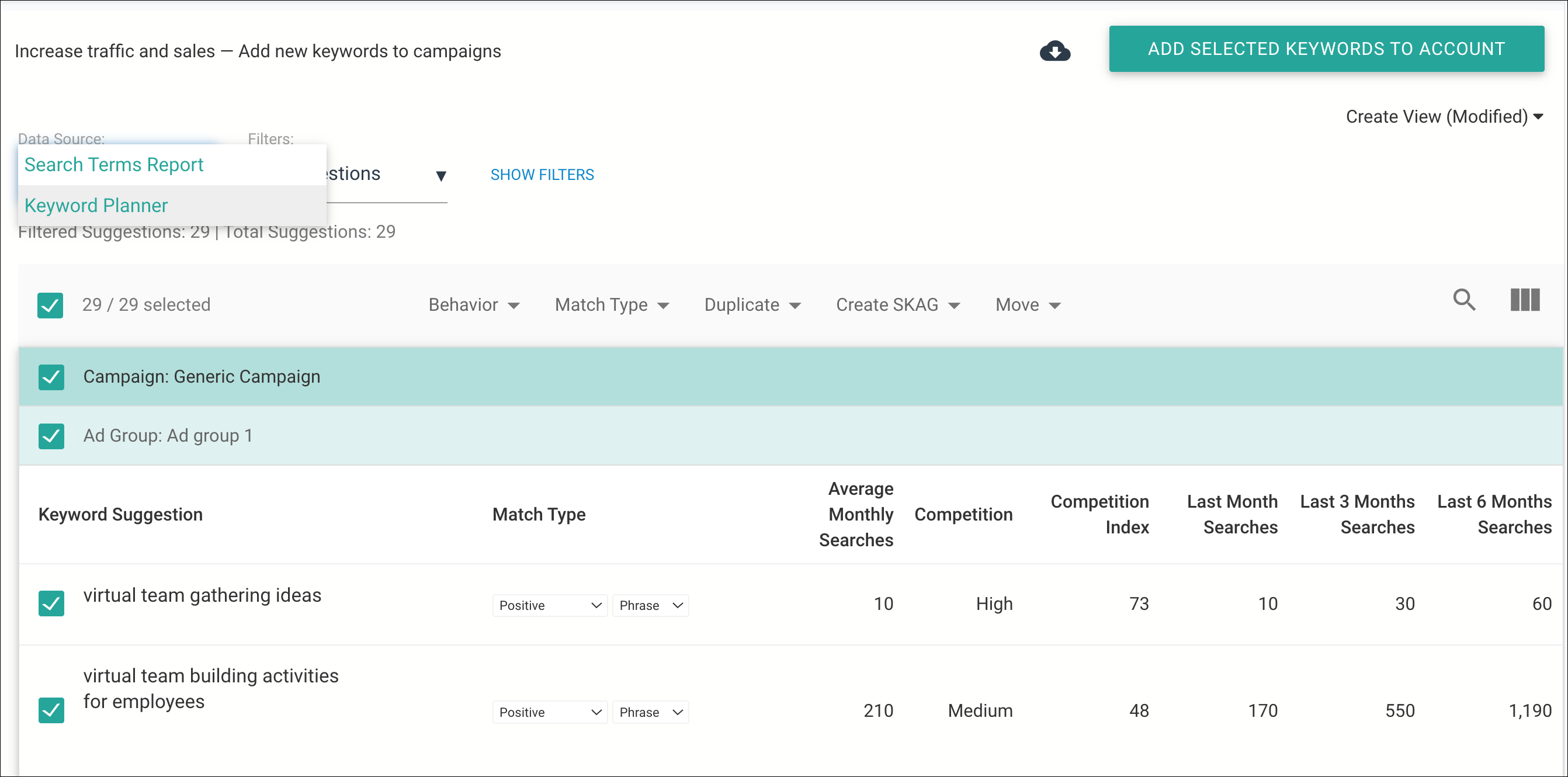Click 'virtual team gathering ideas' keyword text

[202, 595]
